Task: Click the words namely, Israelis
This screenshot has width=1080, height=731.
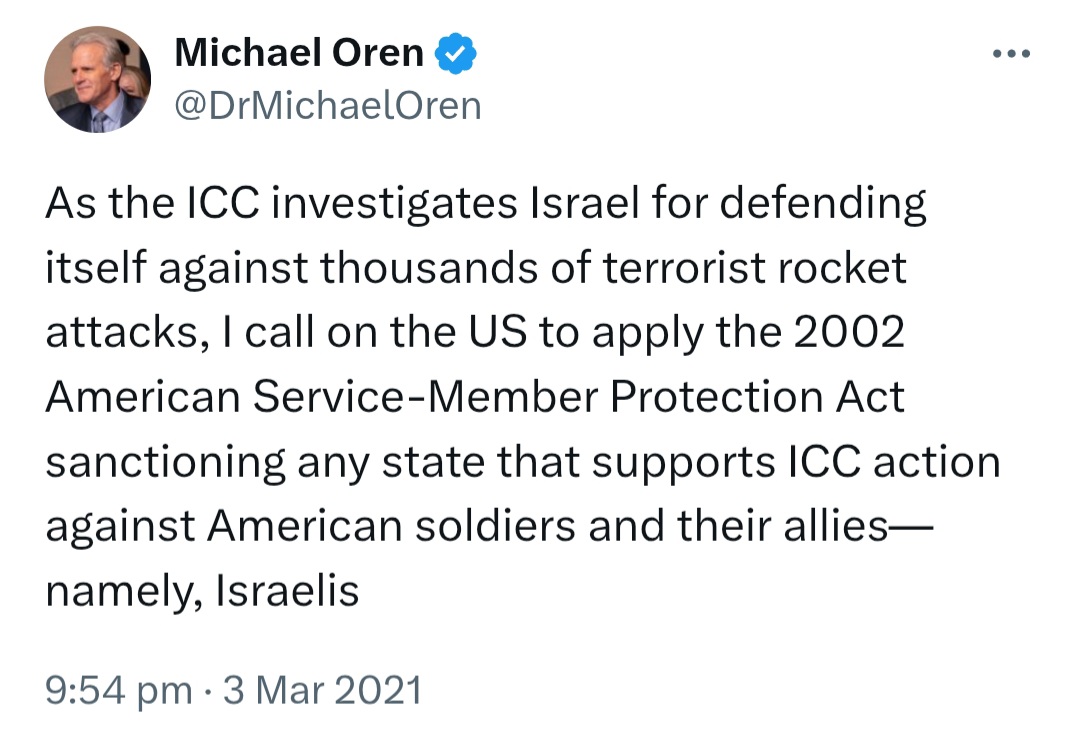Action: coord(202,591)
